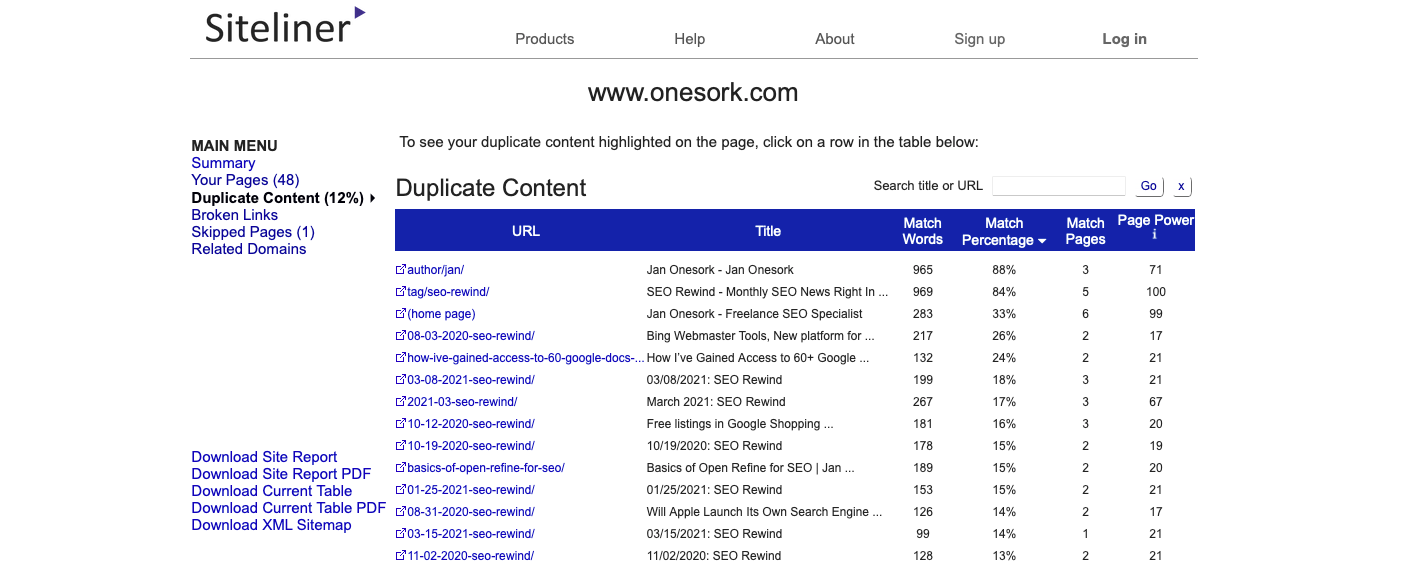Screen dimensions: 1422x569
Task: Open Summary in main menu
Action: [223, 163]
